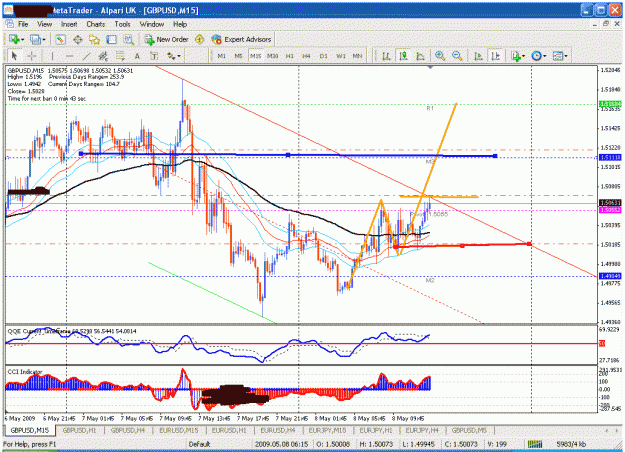This screenshot has width=625, height=452.
Task: Launch MetaEditor yellow diamond icon
Action: tap(199, 39)
